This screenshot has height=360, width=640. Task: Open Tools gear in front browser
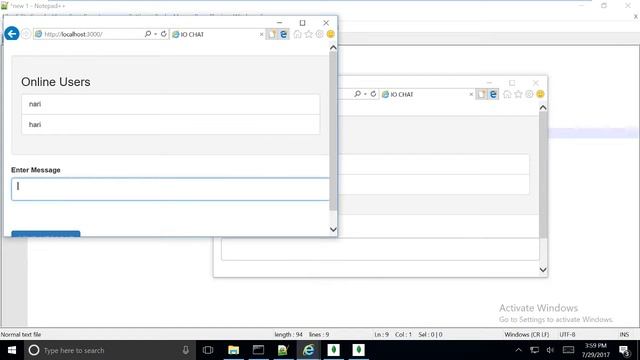(x=320, y=34)
